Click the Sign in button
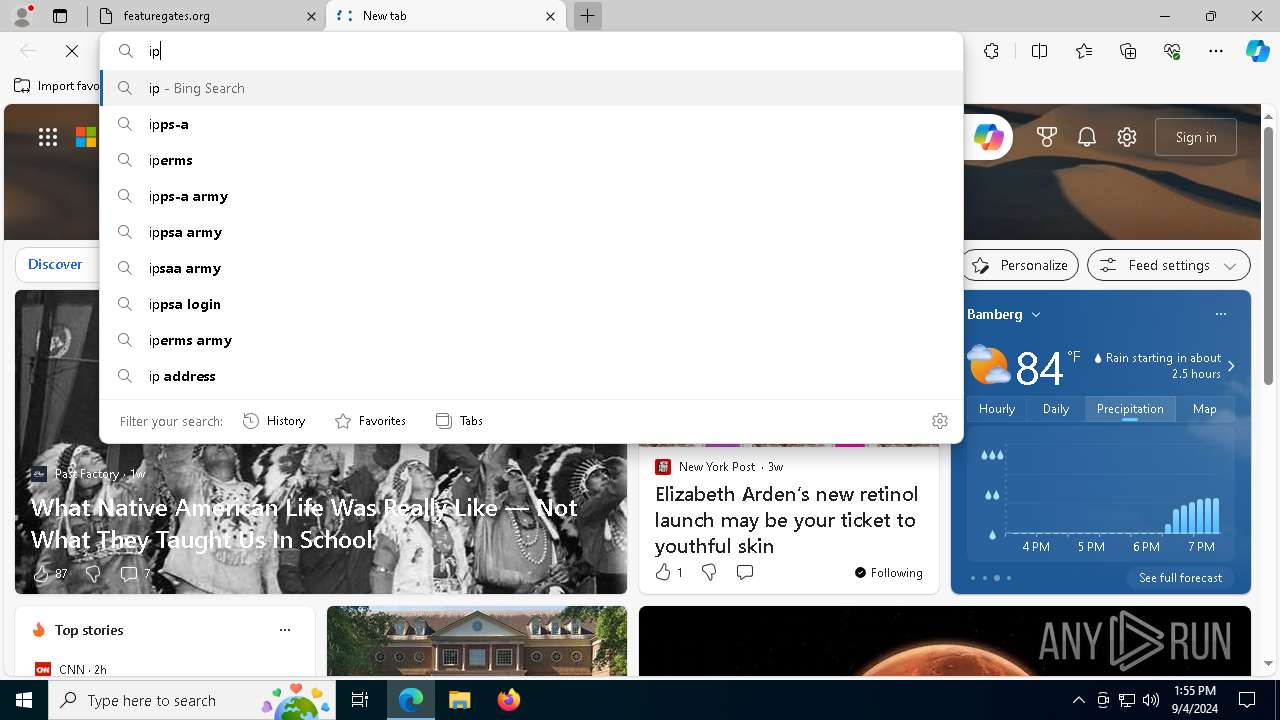Screen dimensions: 1280x720 tap(1196, 137)
